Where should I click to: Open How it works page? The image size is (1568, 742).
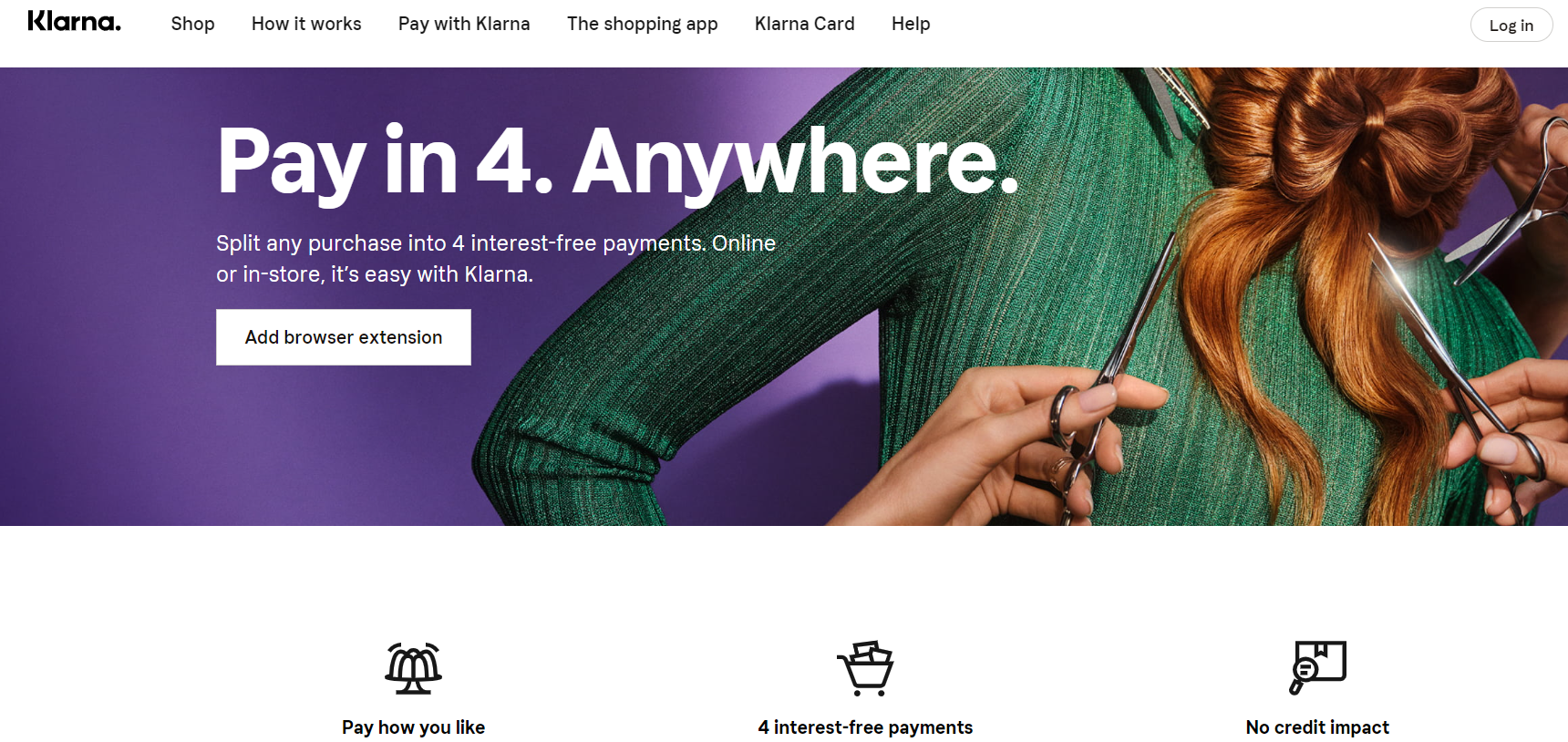306,24
